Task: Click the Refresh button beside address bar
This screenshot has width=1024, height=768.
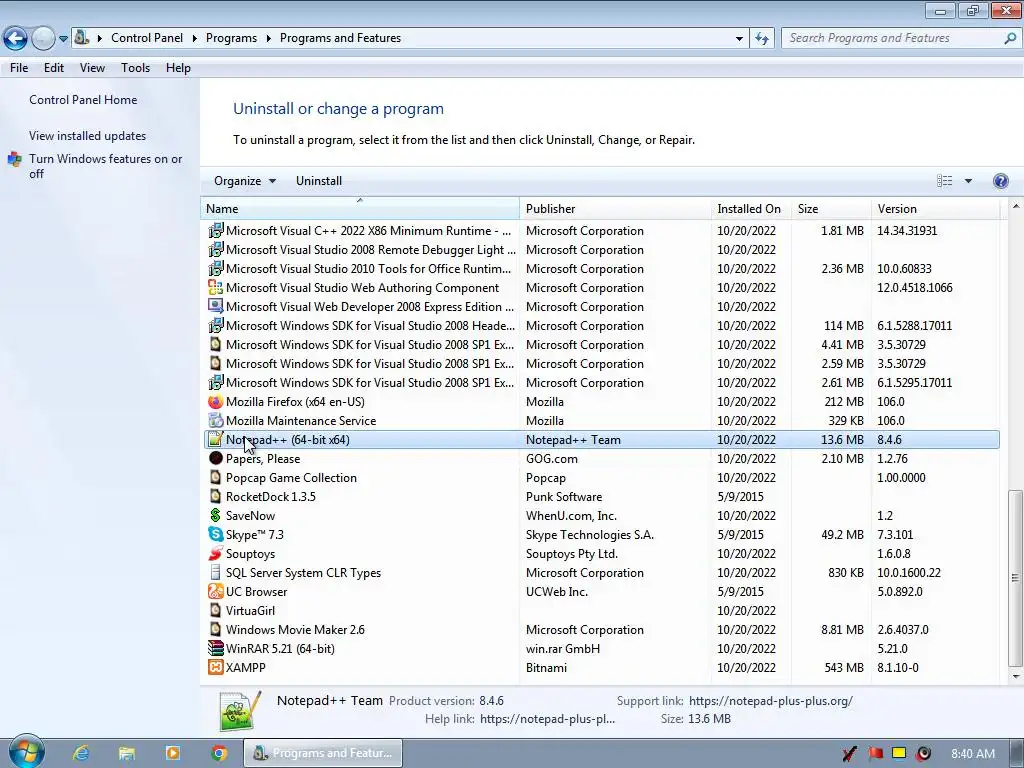Action: [x=761, y=38]
